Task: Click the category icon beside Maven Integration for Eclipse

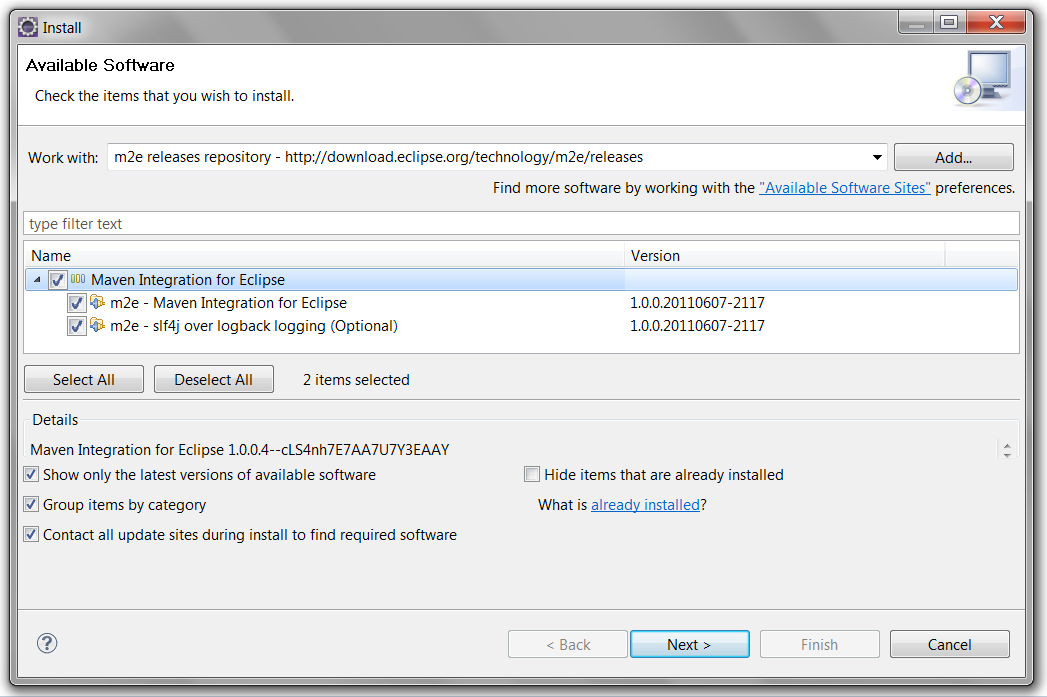Action: [x=76, y=279]
